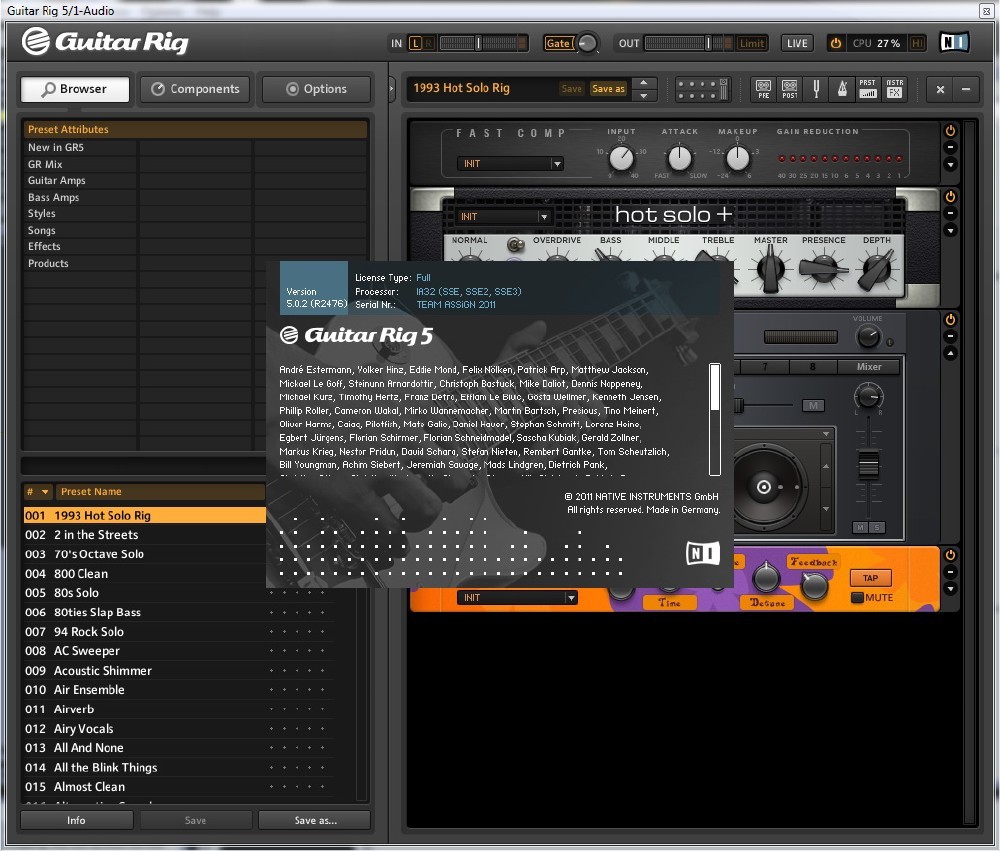Switch to the Components tab
Screen dimensions: 1000x851
click(x=196, y=89)
